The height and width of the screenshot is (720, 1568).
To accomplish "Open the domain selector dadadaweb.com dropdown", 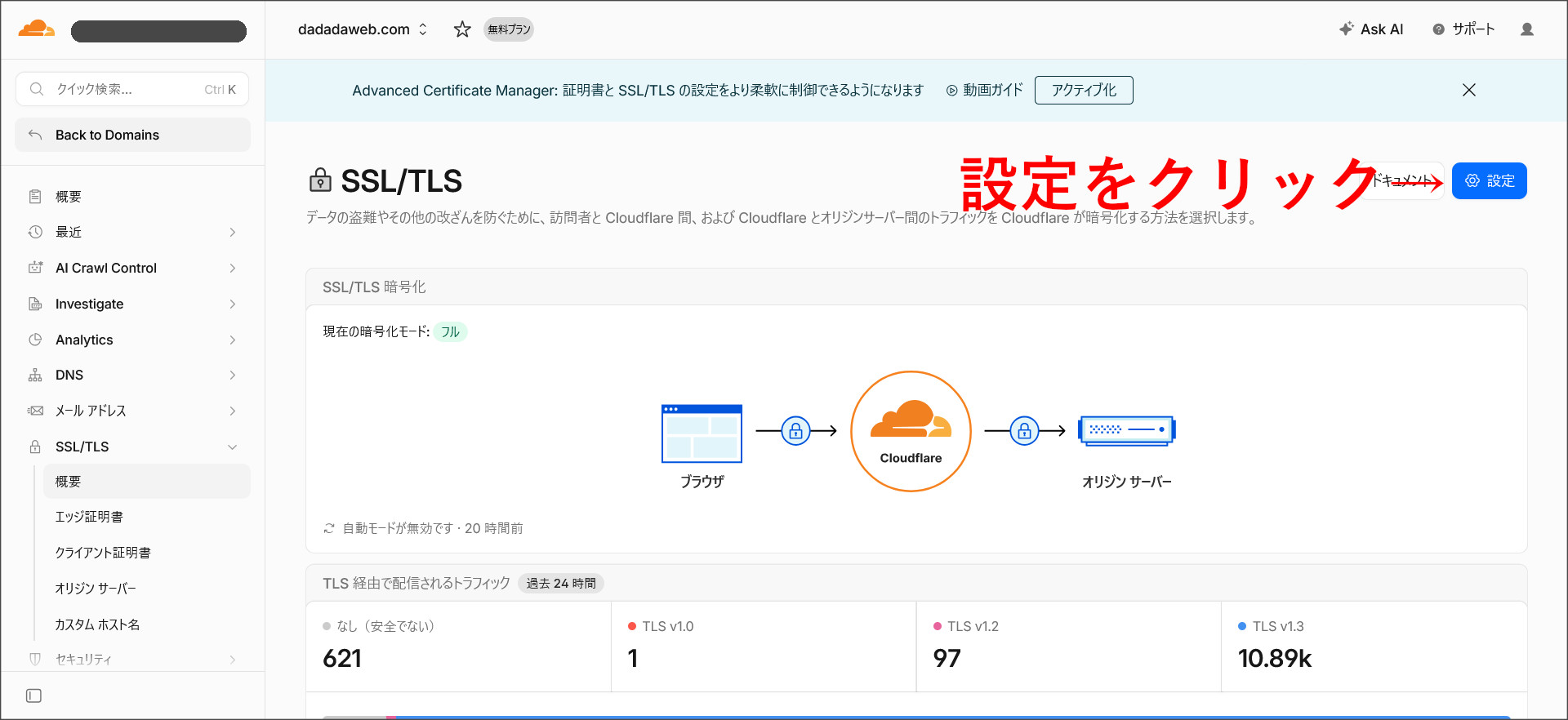I will [x=363, y=29].
